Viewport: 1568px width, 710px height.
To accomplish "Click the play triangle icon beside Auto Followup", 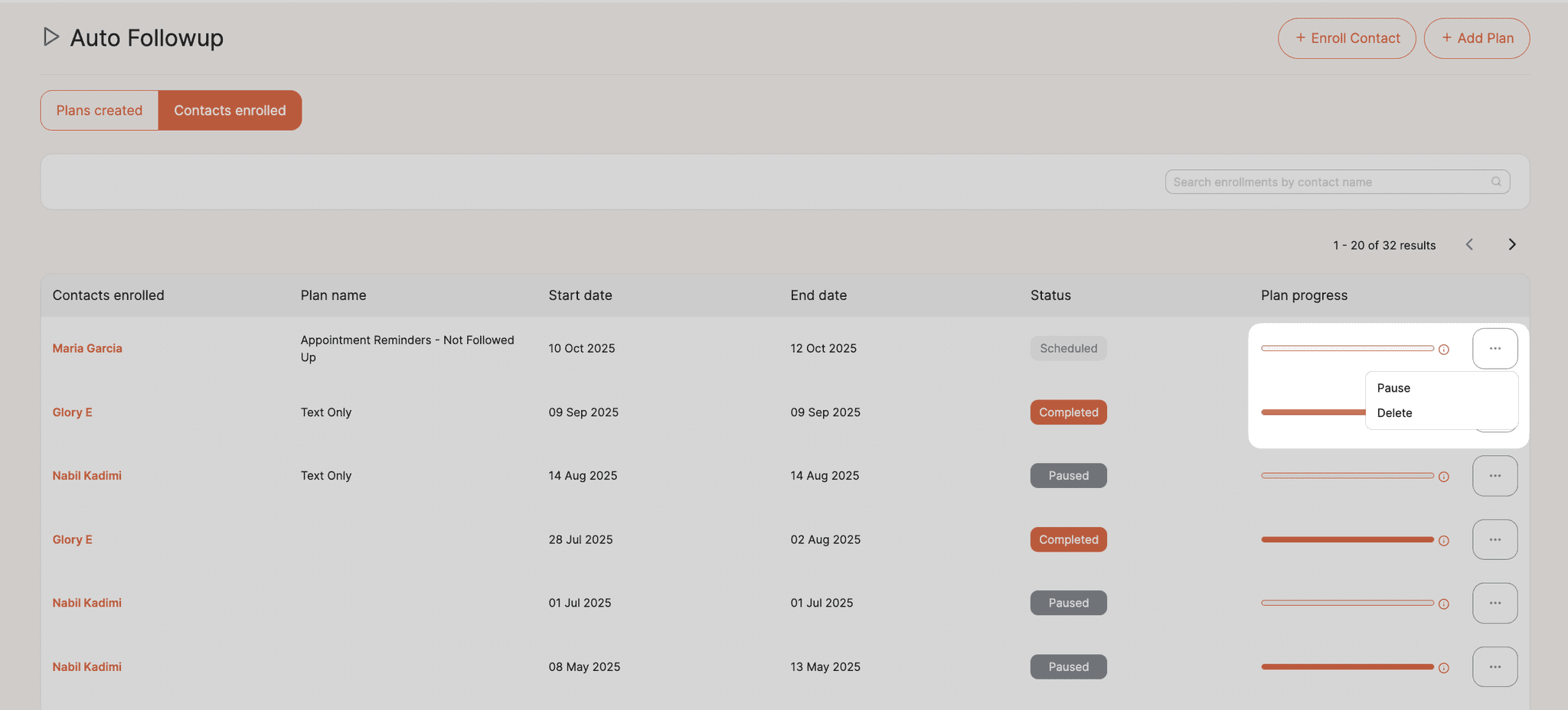I will (51, 36).
